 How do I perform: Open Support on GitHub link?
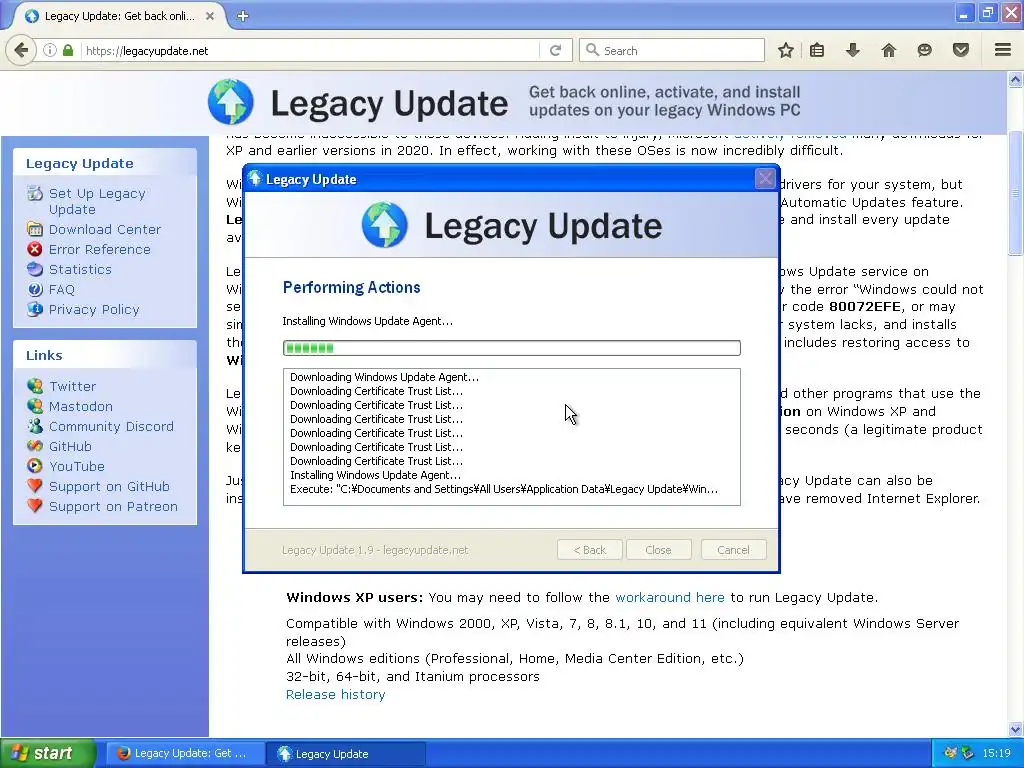[109, 487]
